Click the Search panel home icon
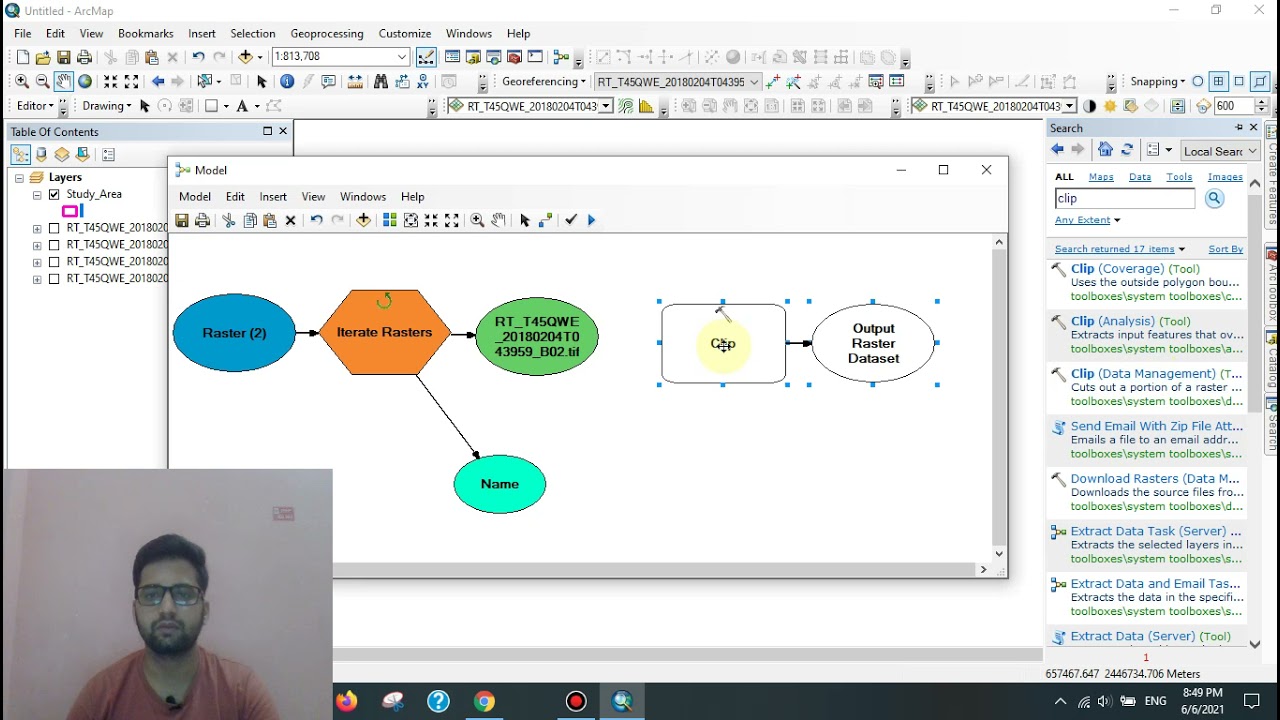This screenshot has height=720, width=1280. (x=1105, y=150)
